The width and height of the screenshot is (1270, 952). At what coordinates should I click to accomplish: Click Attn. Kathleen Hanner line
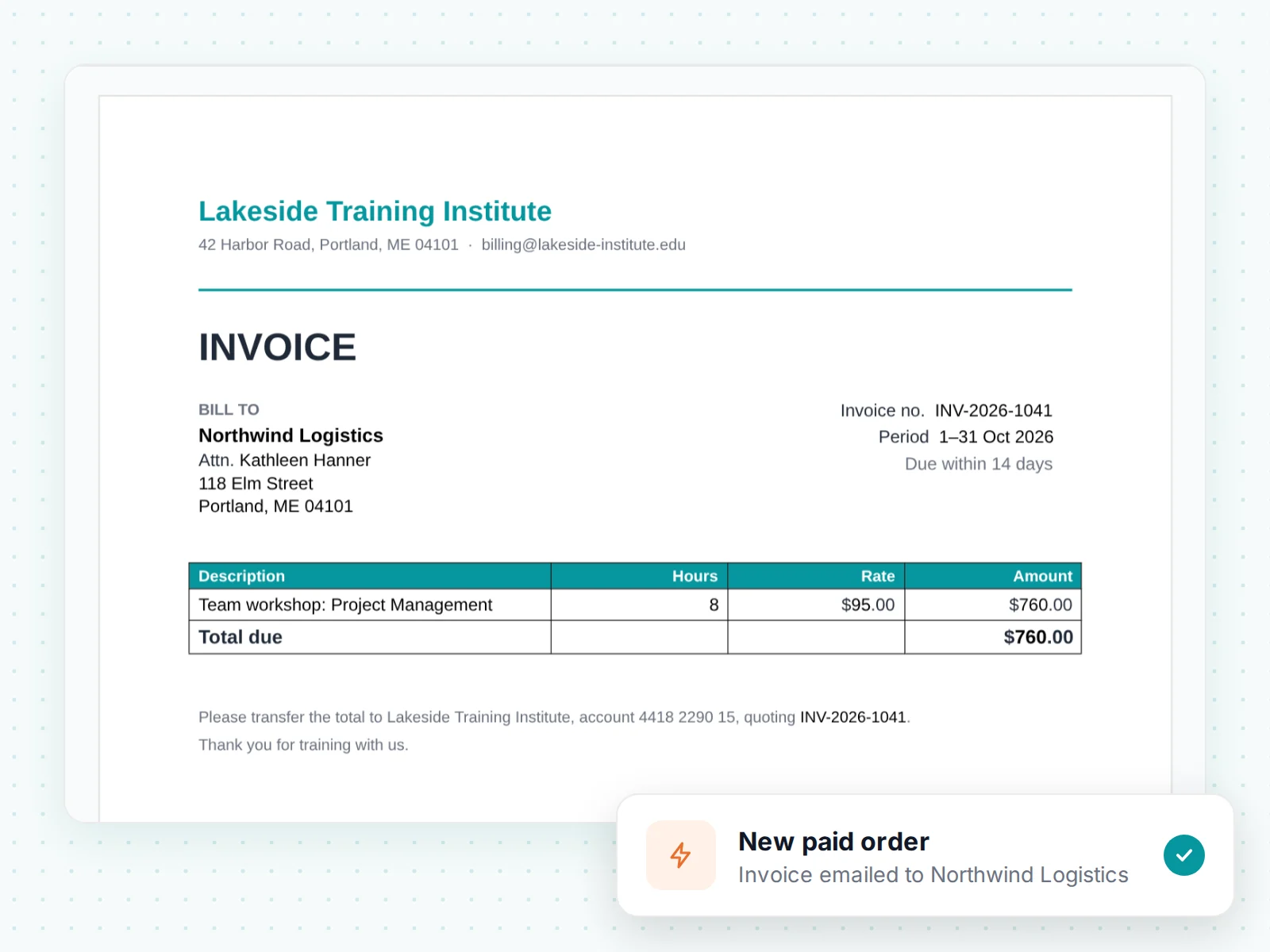click(284, 460)
